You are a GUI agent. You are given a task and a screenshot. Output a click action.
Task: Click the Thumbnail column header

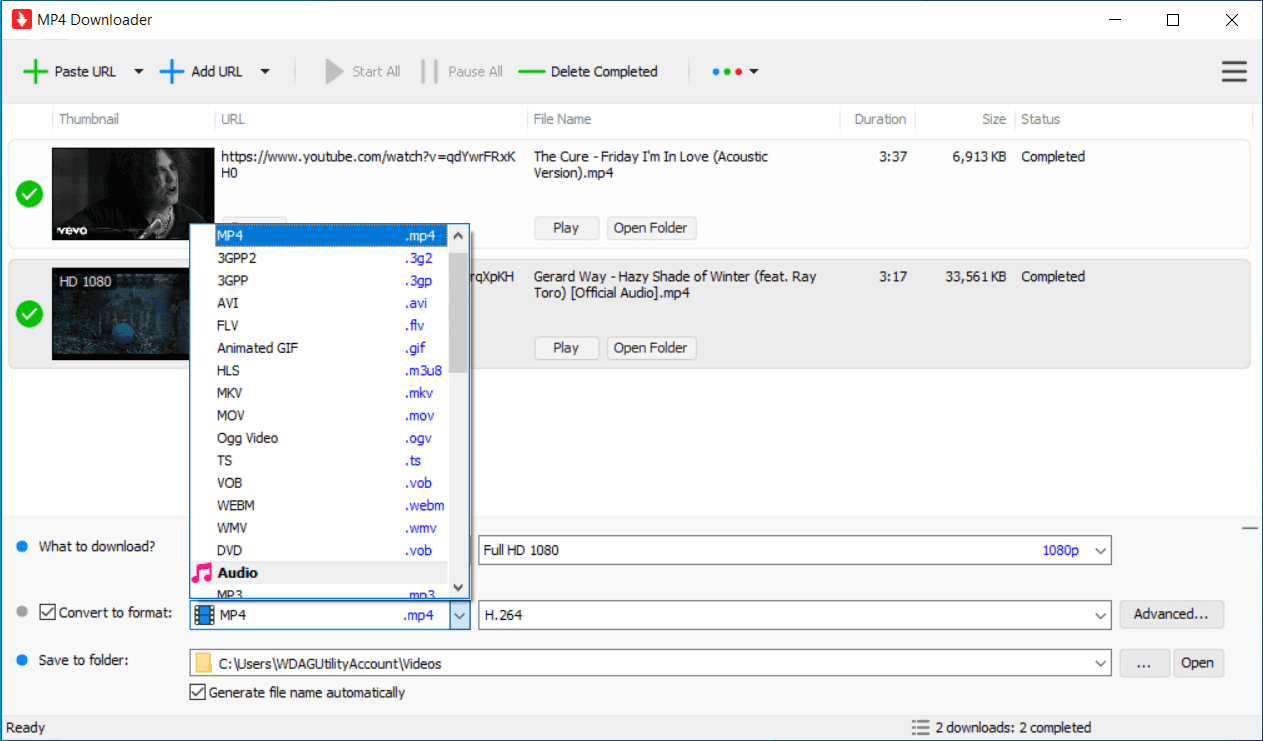89,119
